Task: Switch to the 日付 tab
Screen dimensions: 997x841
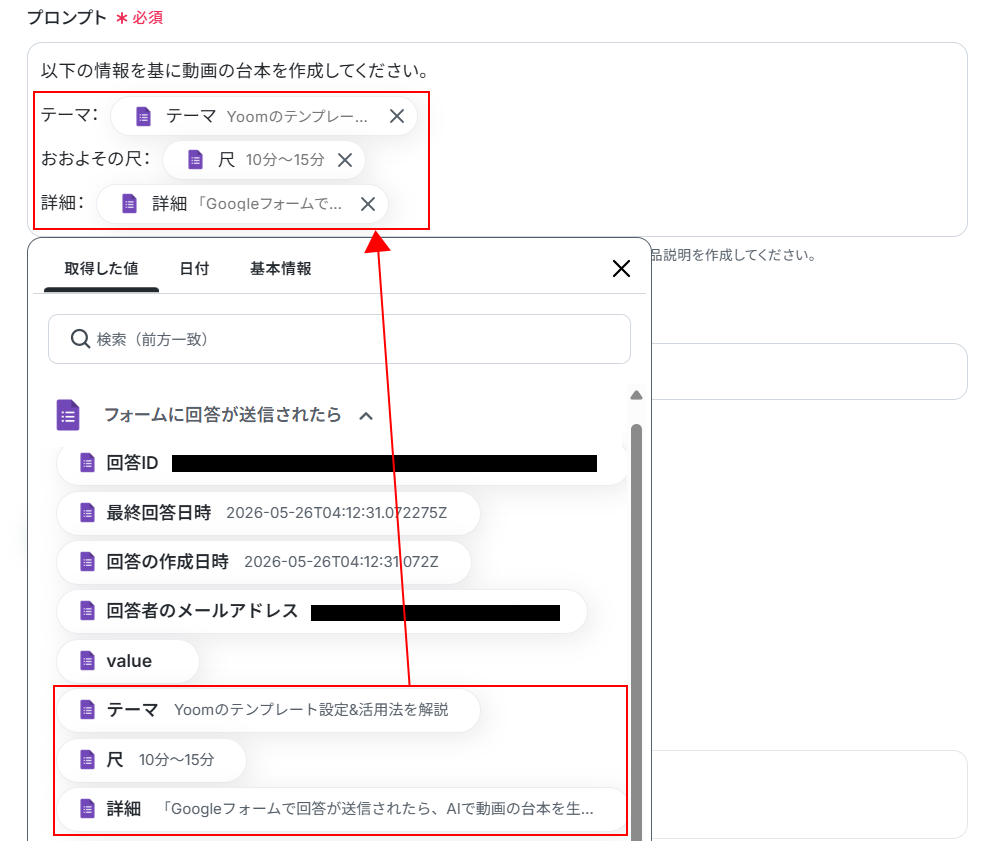Action: pyautogui.click(x=194, y=269)
